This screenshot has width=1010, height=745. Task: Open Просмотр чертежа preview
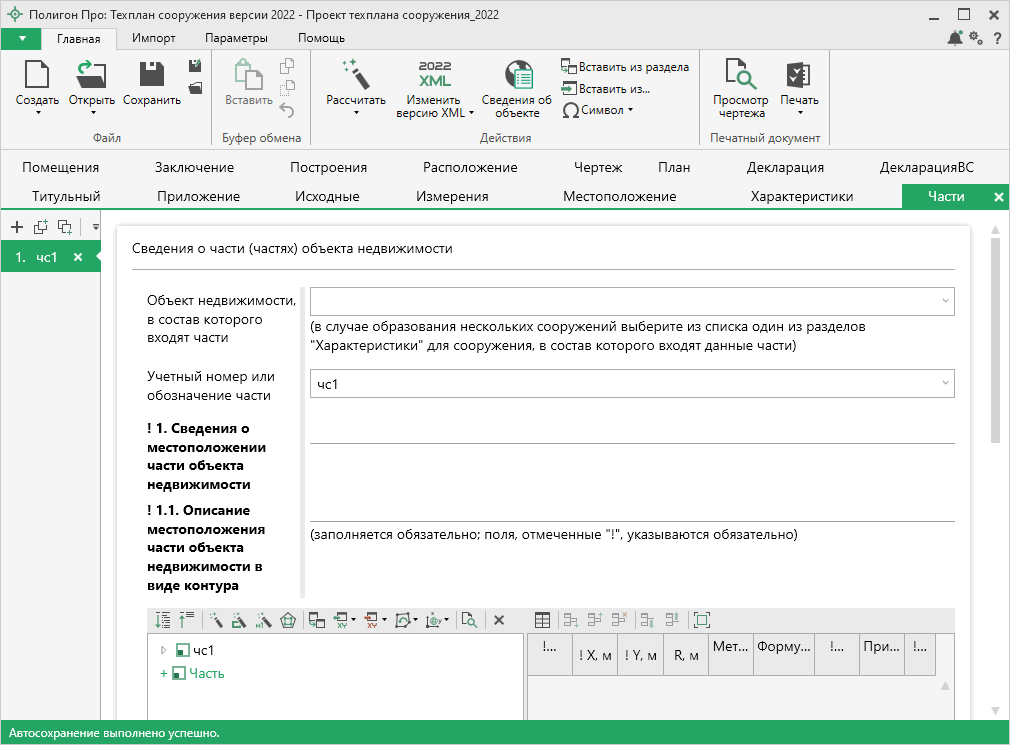click(x=740, y=76)
